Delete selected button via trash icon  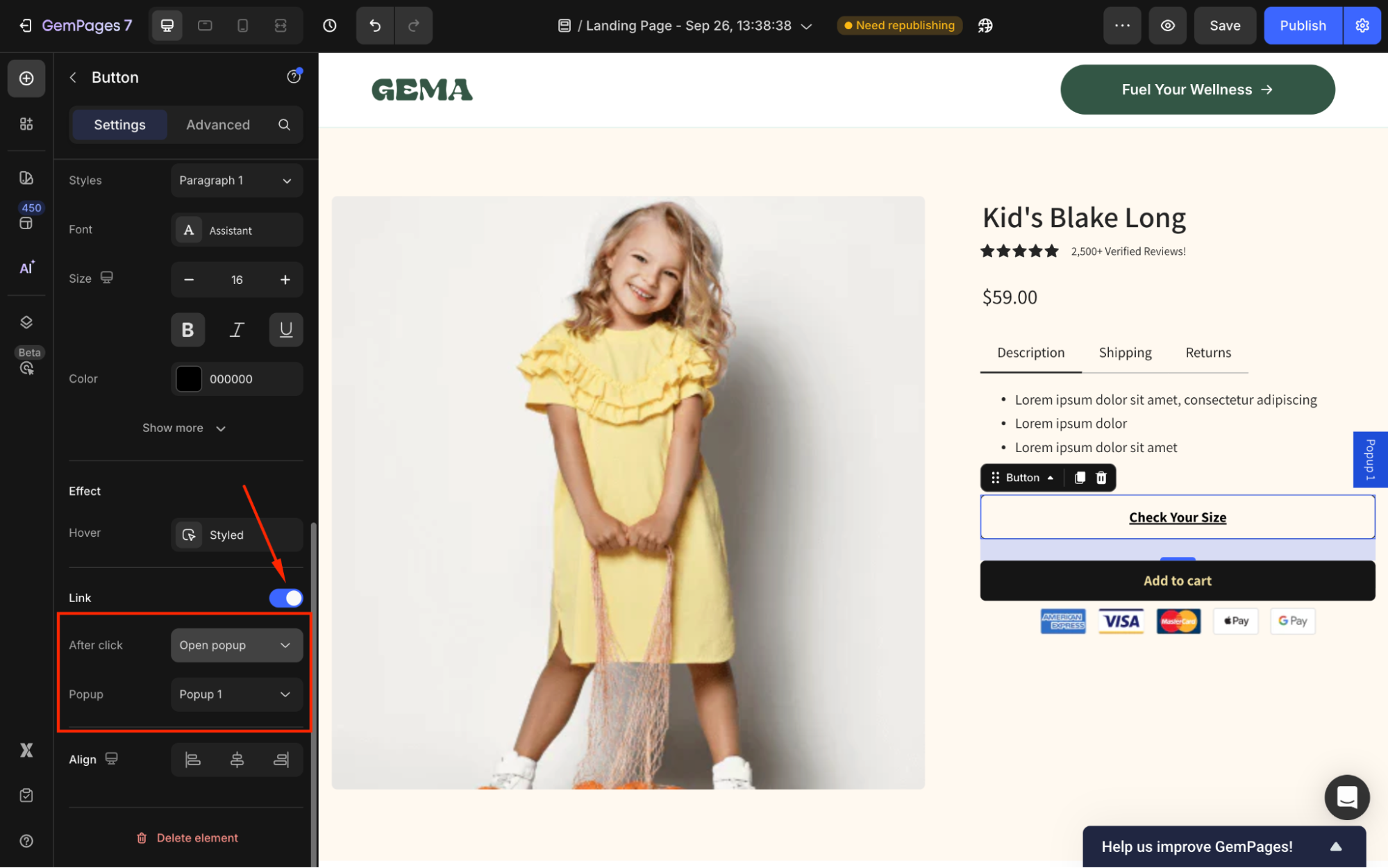1101,478
